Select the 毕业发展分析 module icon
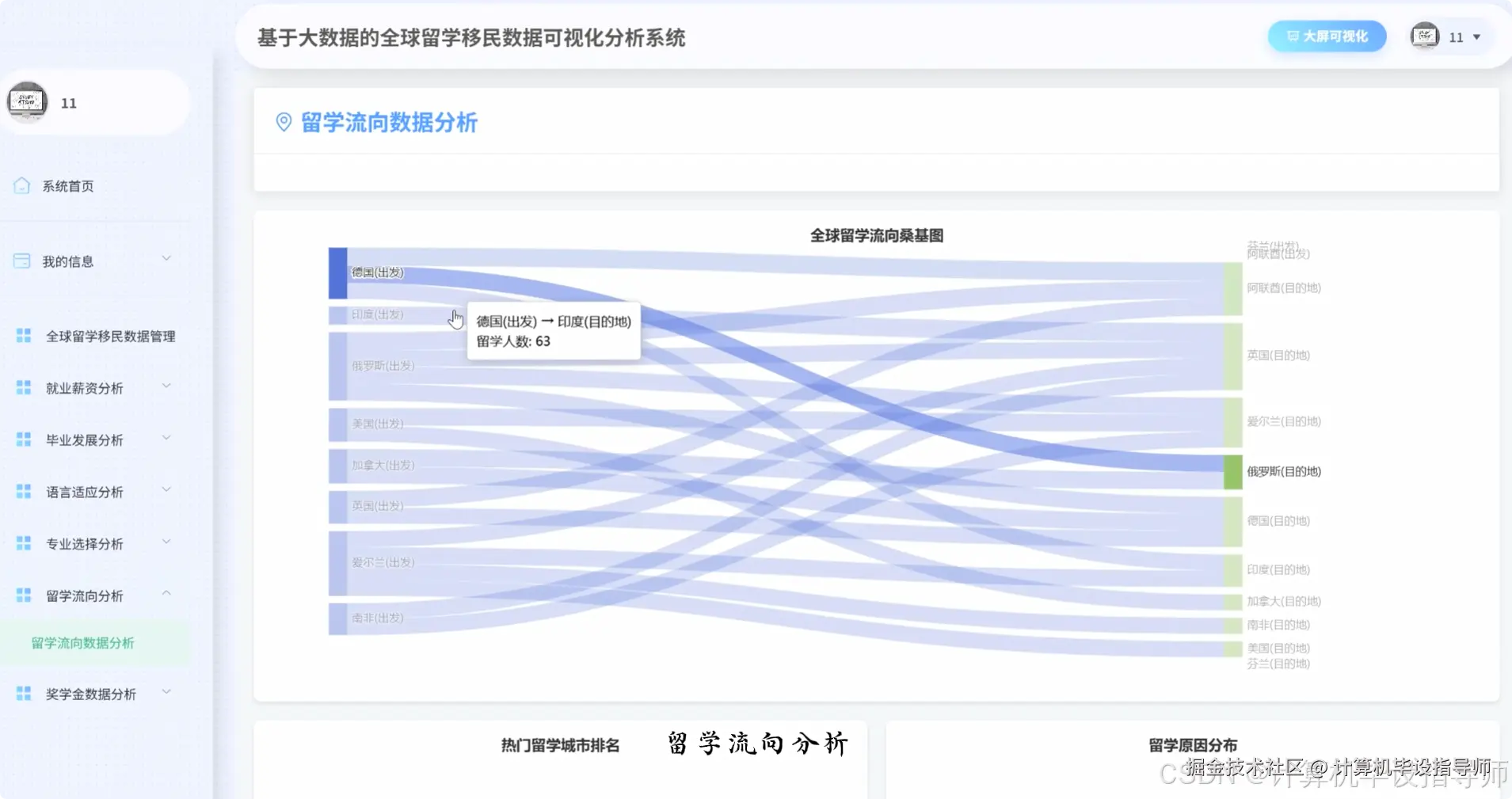1512x799 pixels. [x=22, y=439]
